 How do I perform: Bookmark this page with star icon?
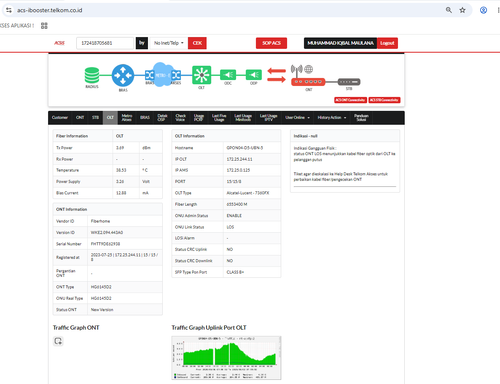(462, 10)
